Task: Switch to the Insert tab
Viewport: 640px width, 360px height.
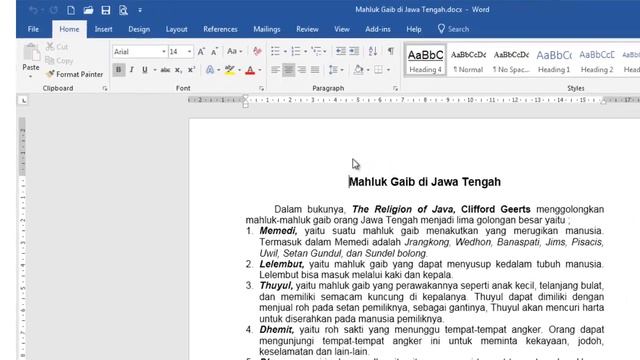Action: 103,29
